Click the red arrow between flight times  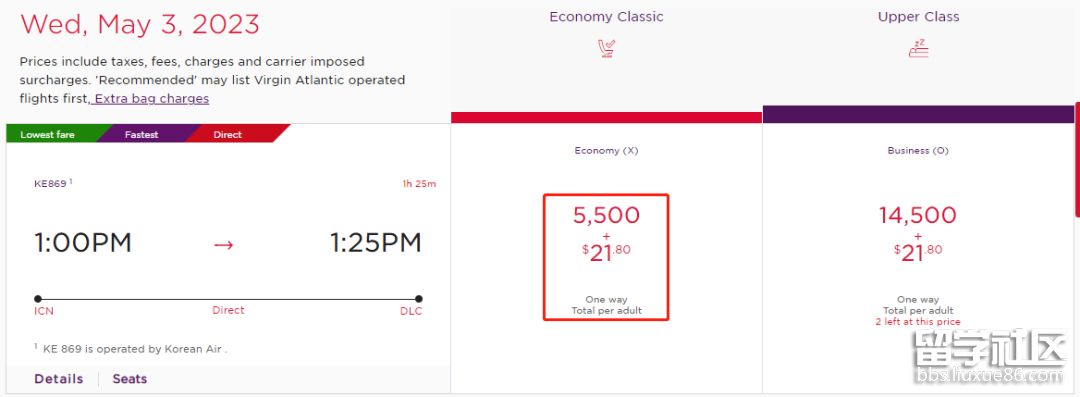[x=223, y=244]
